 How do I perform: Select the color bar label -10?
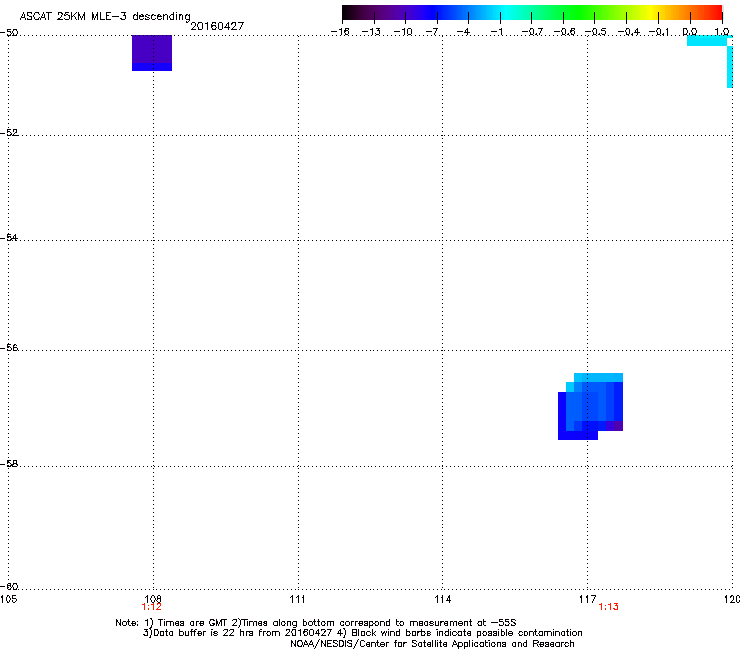pos(403,32)
